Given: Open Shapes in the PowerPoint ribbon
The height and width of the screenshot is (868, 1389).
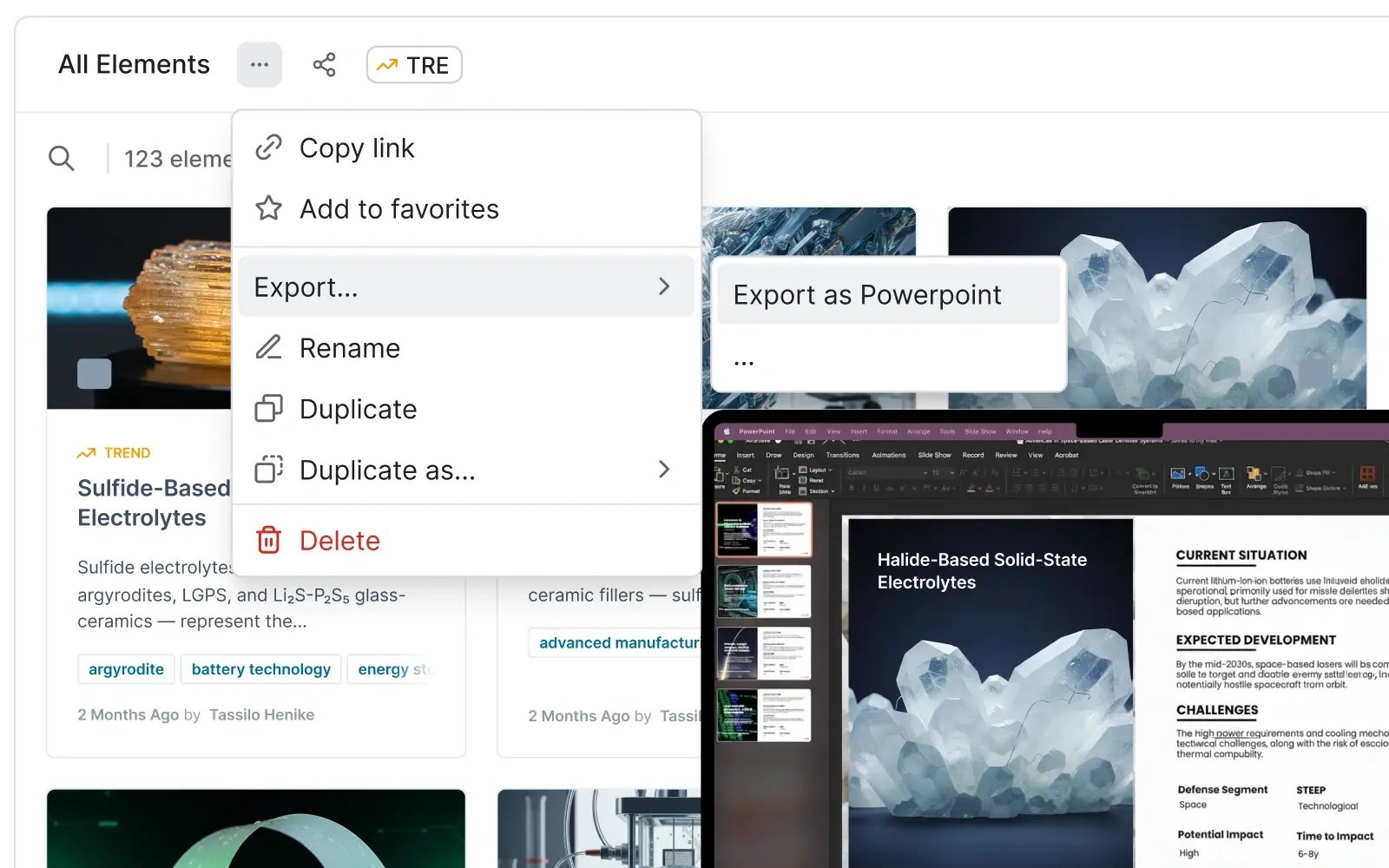Looking at the screenshot, I should (x=1204, y=477).
